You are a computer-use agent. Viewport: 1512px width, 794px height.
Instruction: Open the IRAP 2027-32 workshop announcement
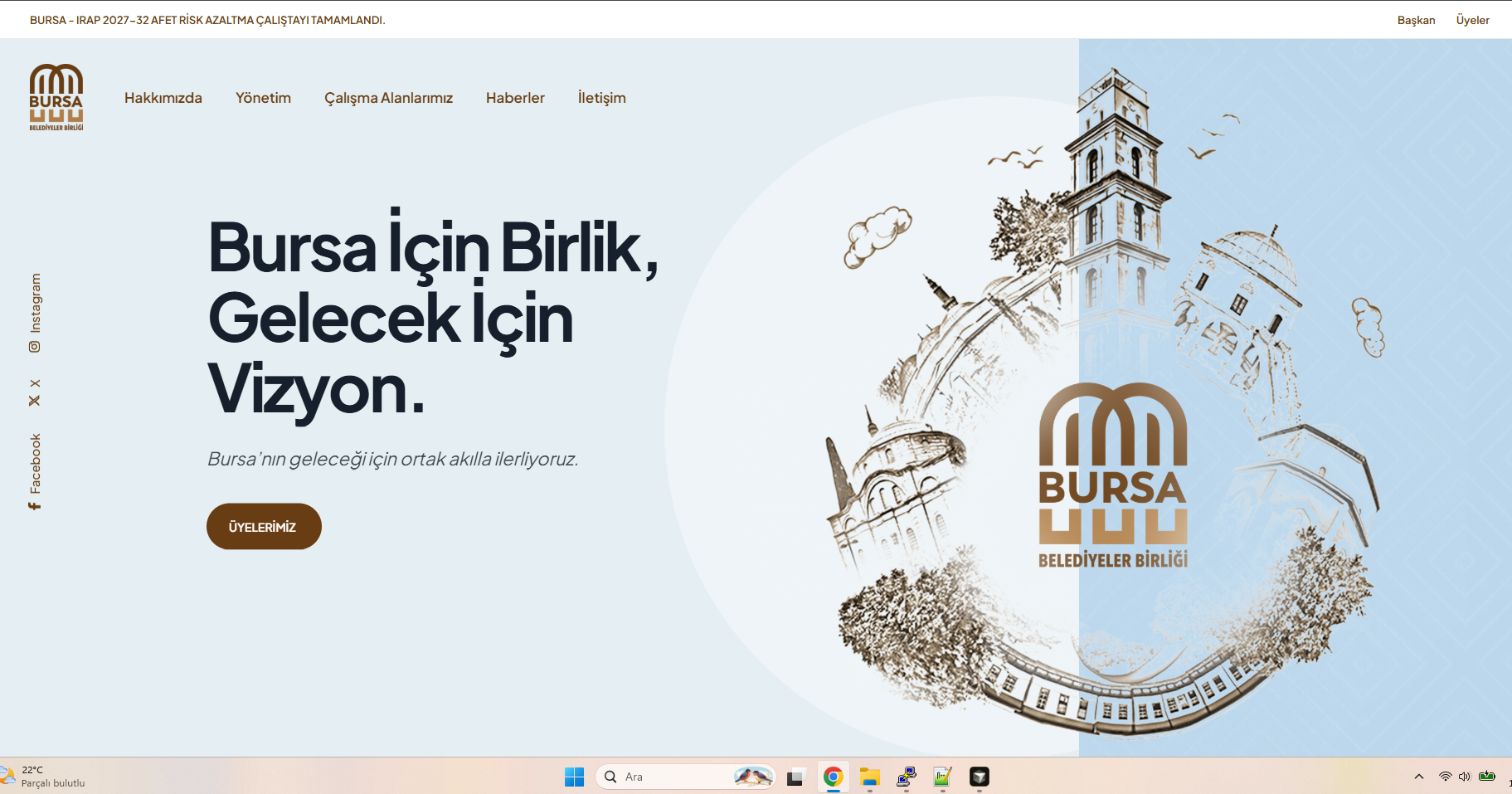[x=207, y=20]
